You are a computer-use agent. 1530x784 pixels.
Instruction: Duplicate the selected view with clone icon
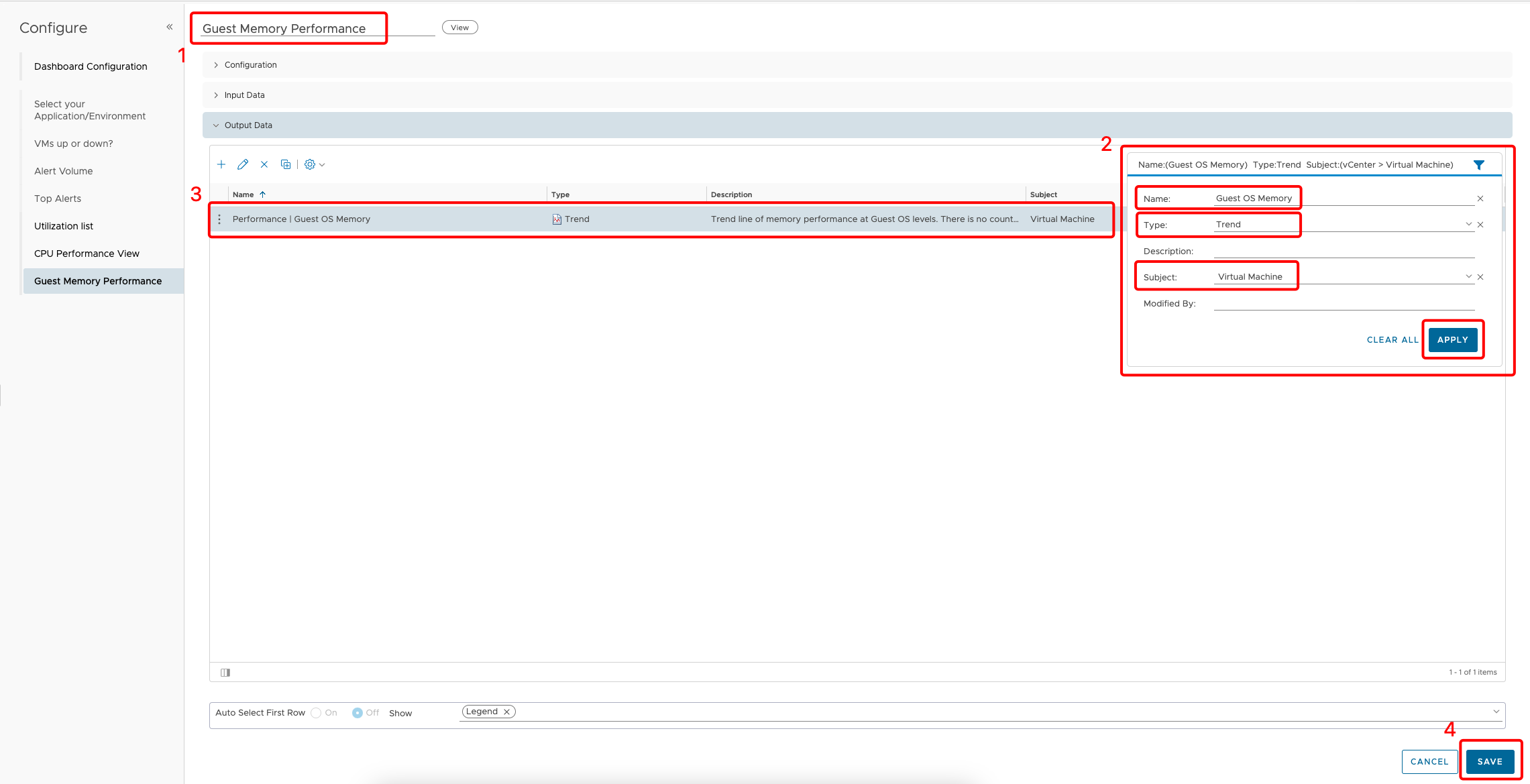[x=286, y=164]
